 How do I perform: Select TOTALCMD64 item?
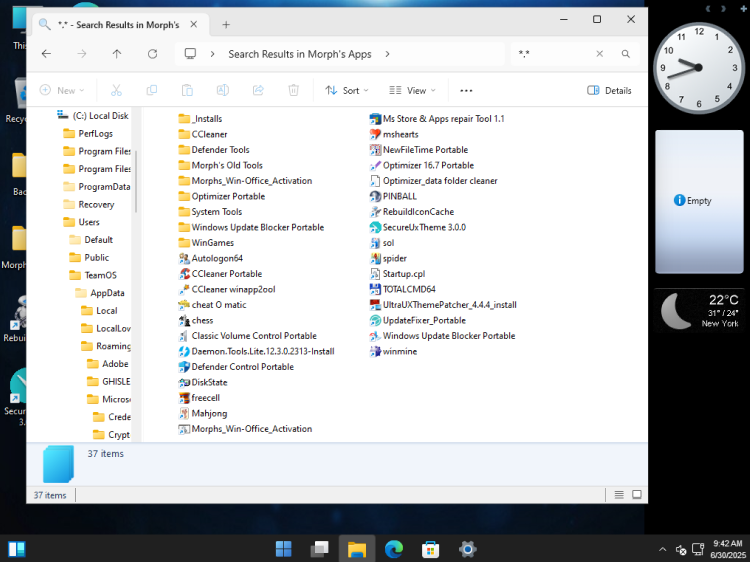[x=403, y=289]
